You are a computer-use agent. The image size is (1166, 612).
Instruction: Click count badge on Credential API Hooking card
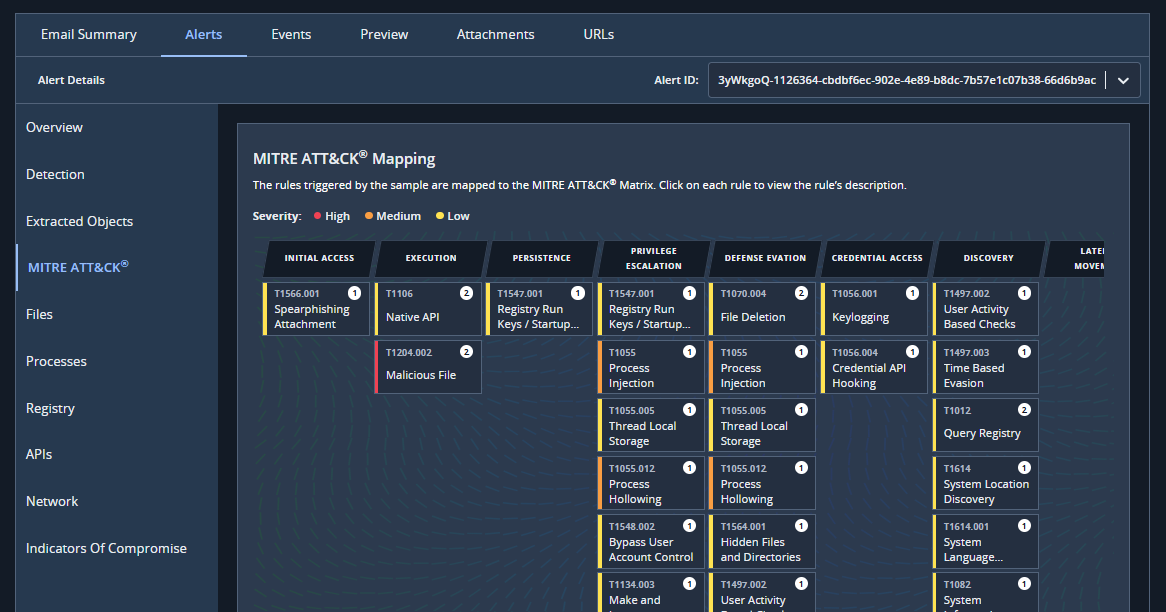pos(912,352)
